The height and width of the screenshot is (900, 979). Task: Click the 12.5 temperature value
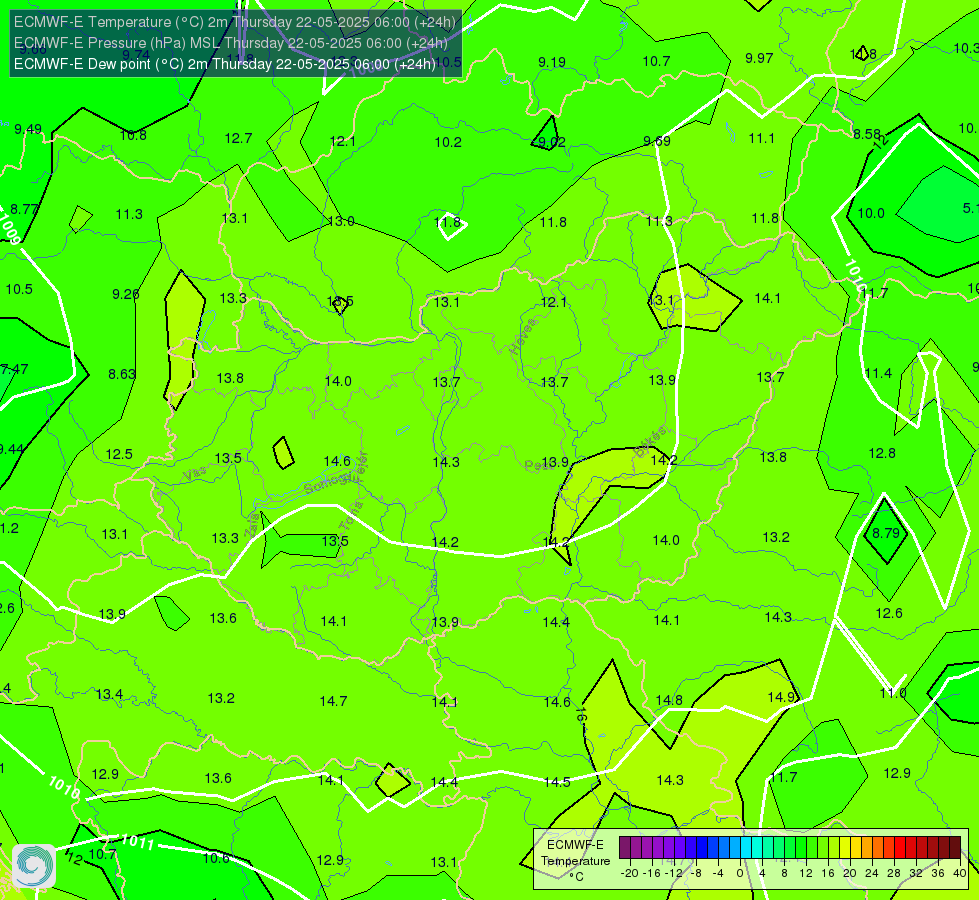[x=119, y=454]
